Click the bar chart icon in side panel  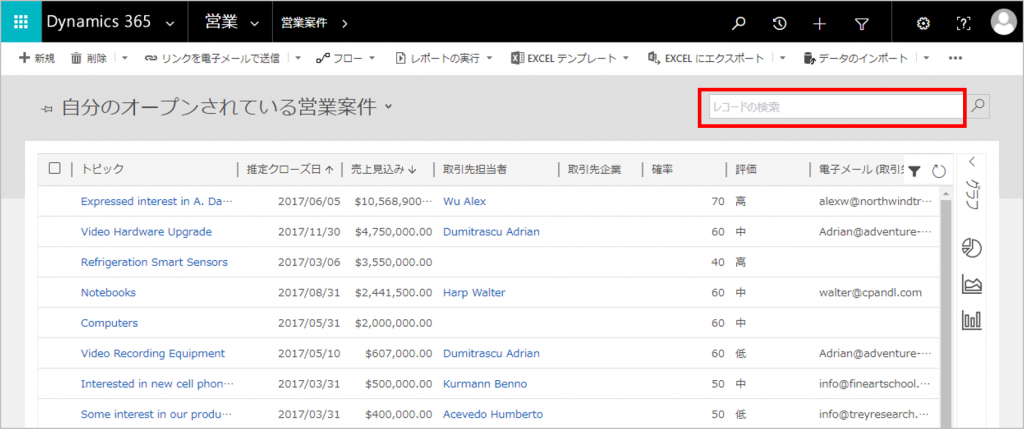(x=971, y=320)
